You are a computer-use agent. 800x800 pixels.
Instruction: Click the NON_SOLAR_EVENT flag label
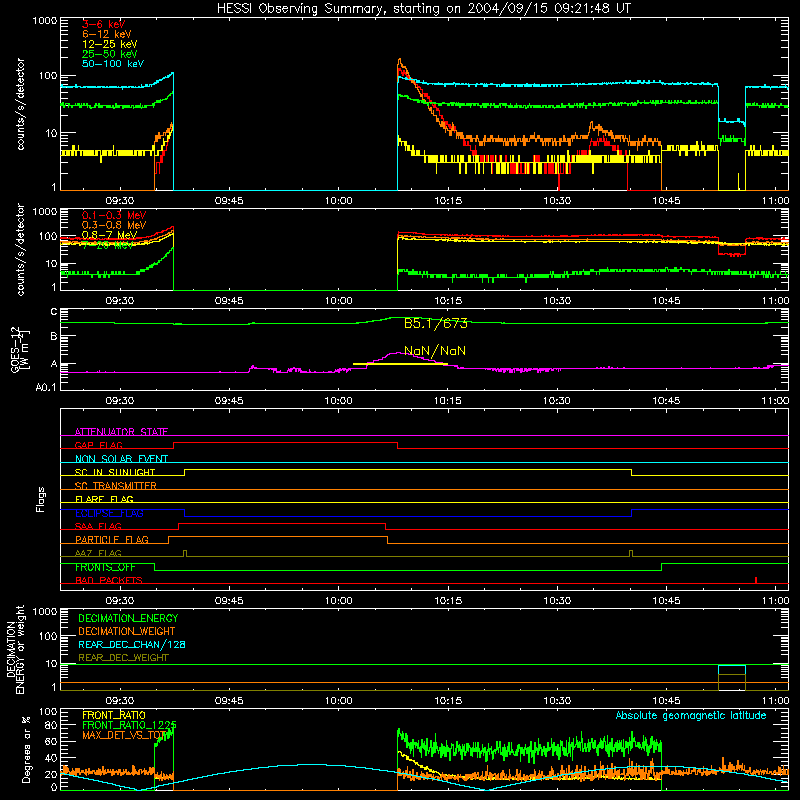click(x=121, y=459)
